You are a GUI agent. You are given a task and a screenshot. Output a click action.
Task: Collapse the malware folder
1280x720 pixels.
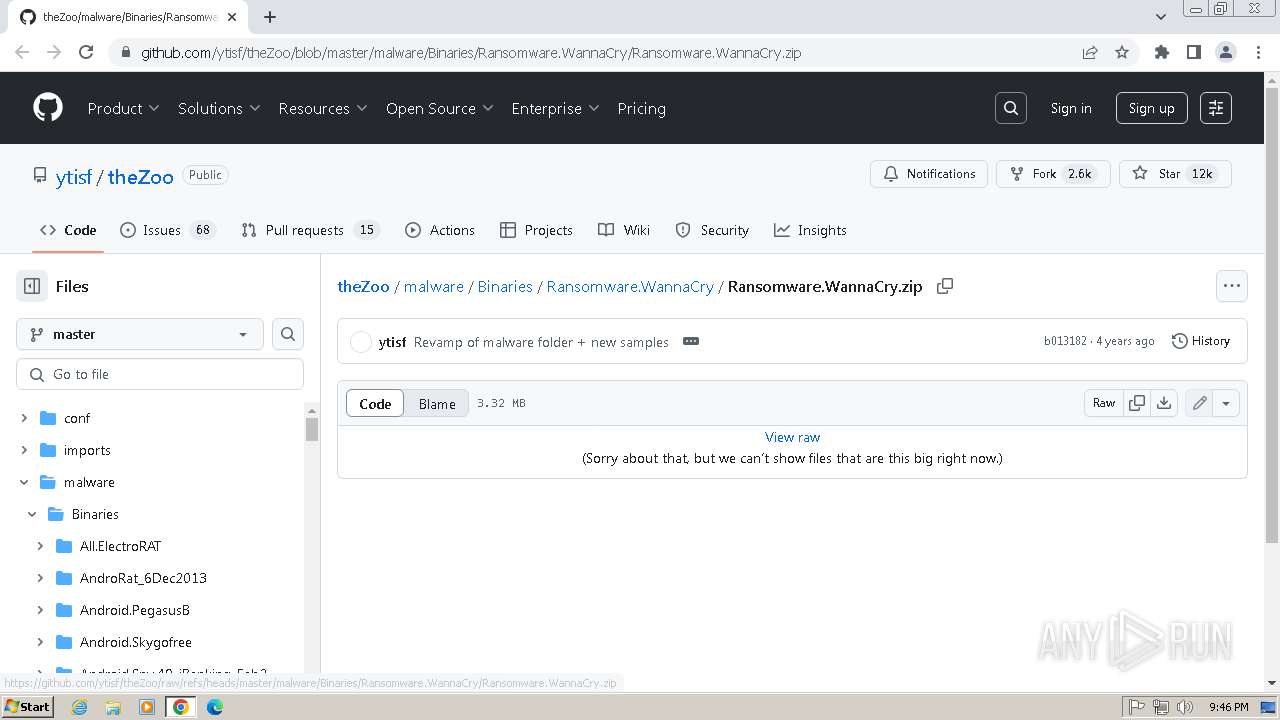24,482
